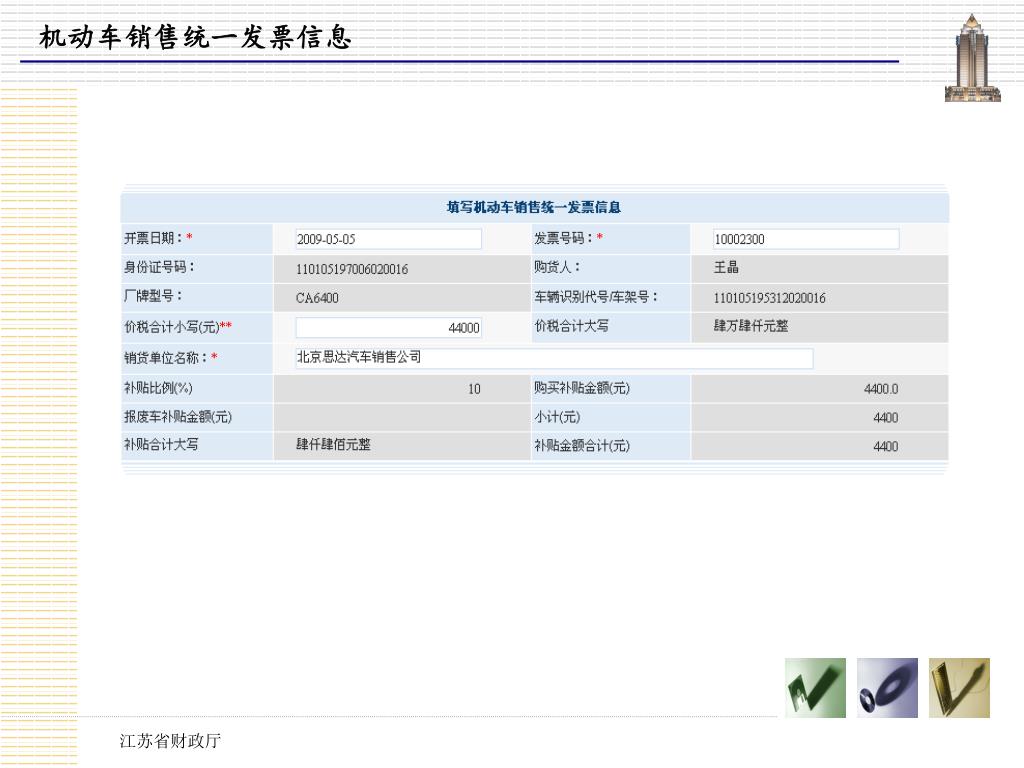Image resolution: width=1024 pixels, height=768 pixels.
Task: Select the 补贴金额合计 value 4400
Action: click(886, 446)
